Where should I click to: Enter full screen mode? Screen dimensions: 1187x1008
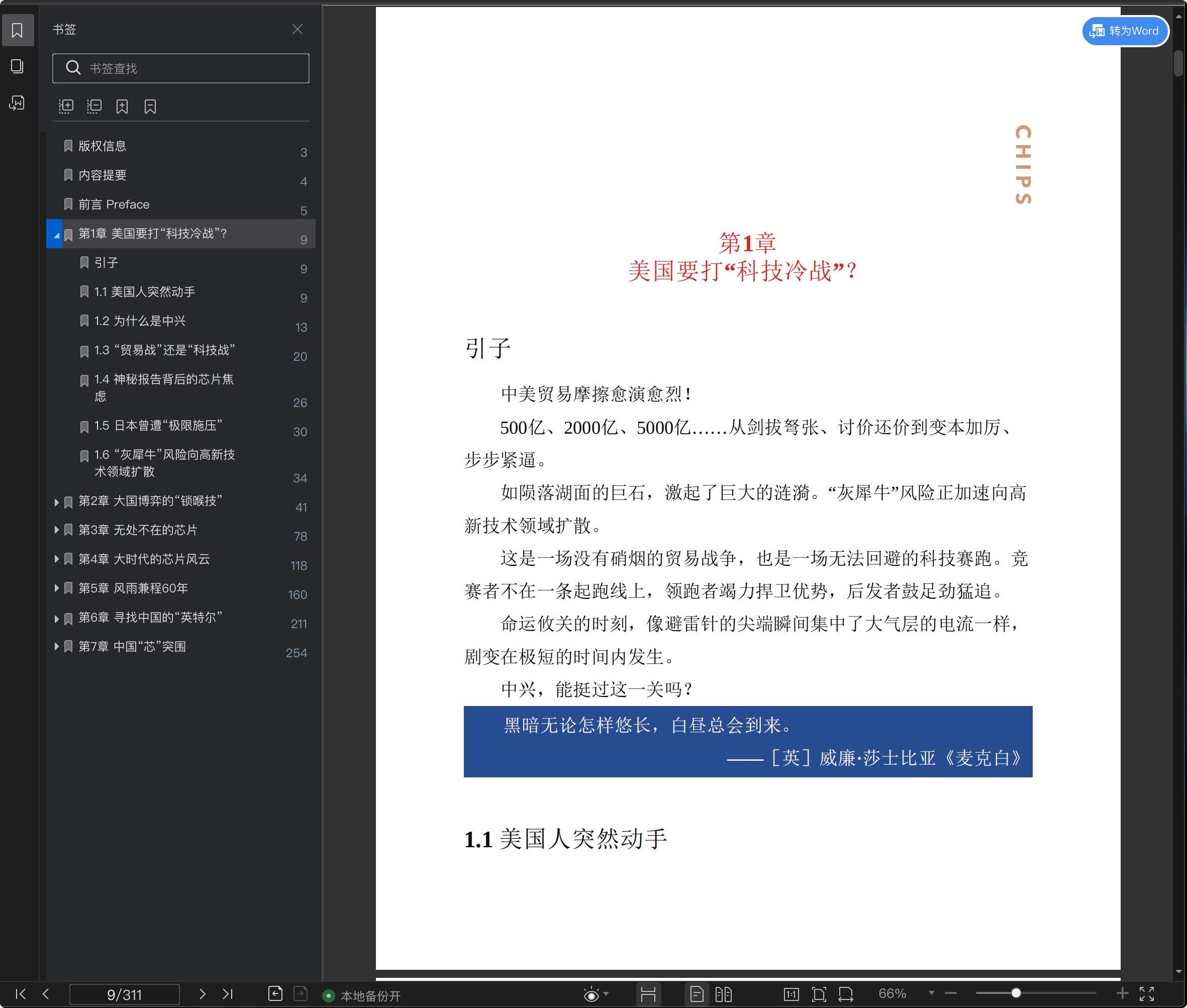tap(1147, 994)
